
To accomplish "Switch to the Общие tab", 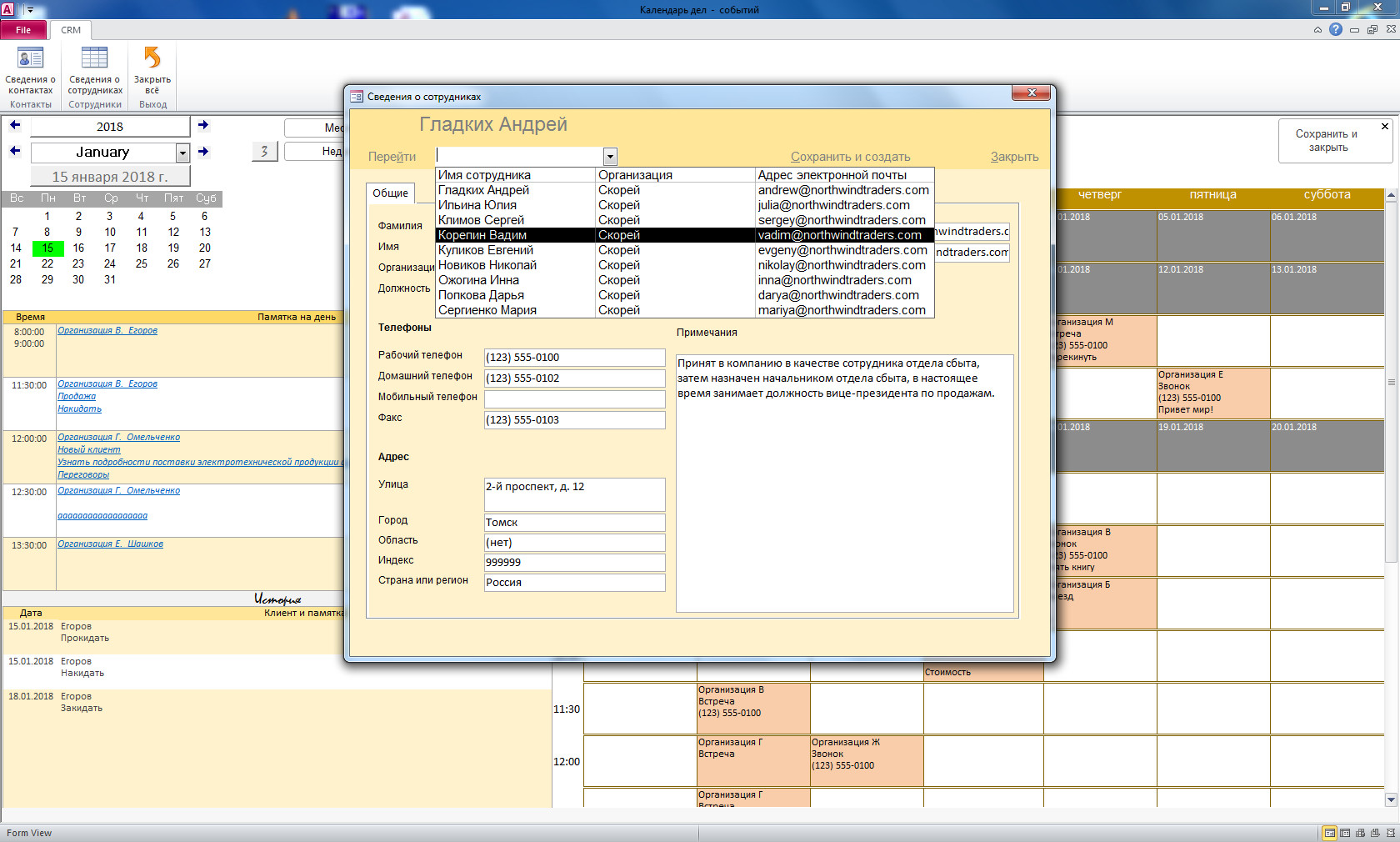I will pyautogui.click(x=390, y=193).
